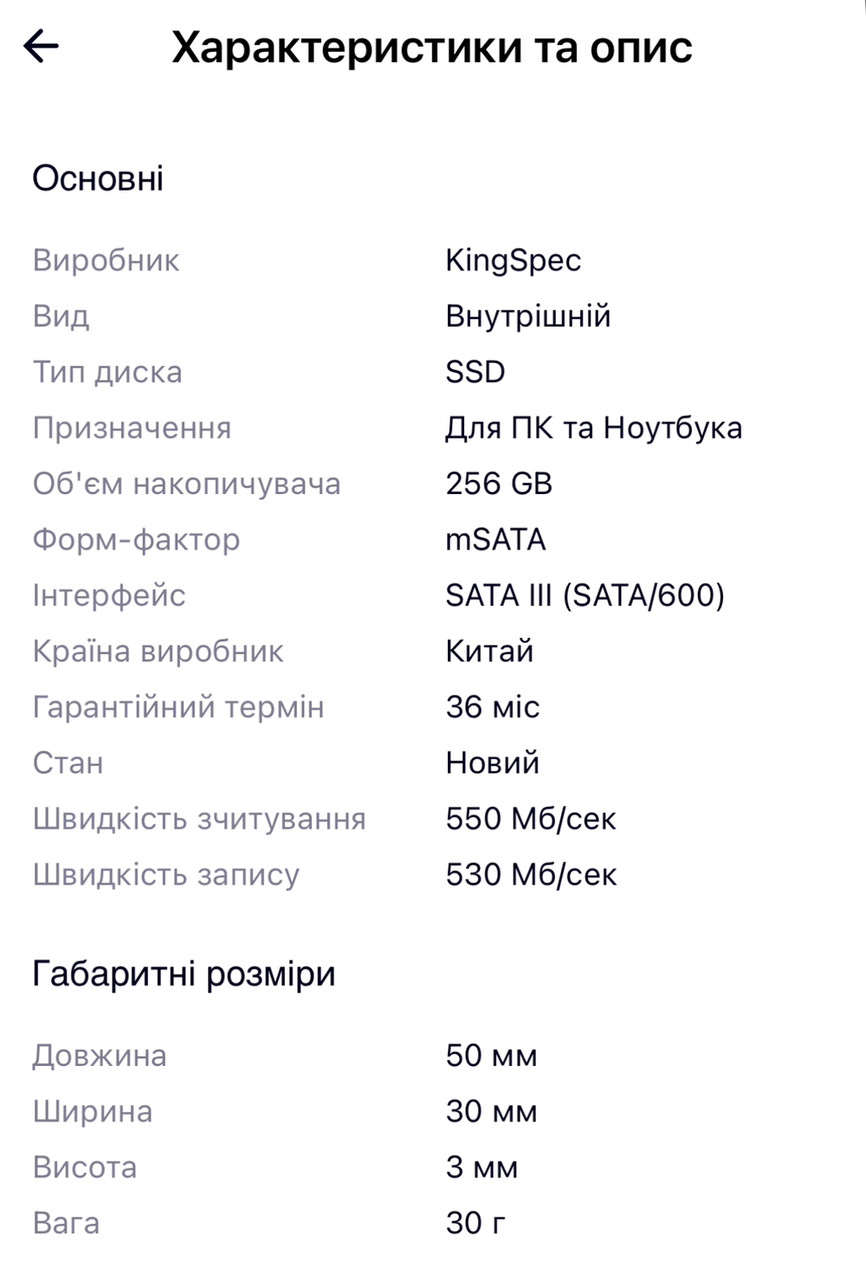The image size is (866, 1280).
Task: Select the '530 Мб/сек' write speed value
Action: coord(531,875)
